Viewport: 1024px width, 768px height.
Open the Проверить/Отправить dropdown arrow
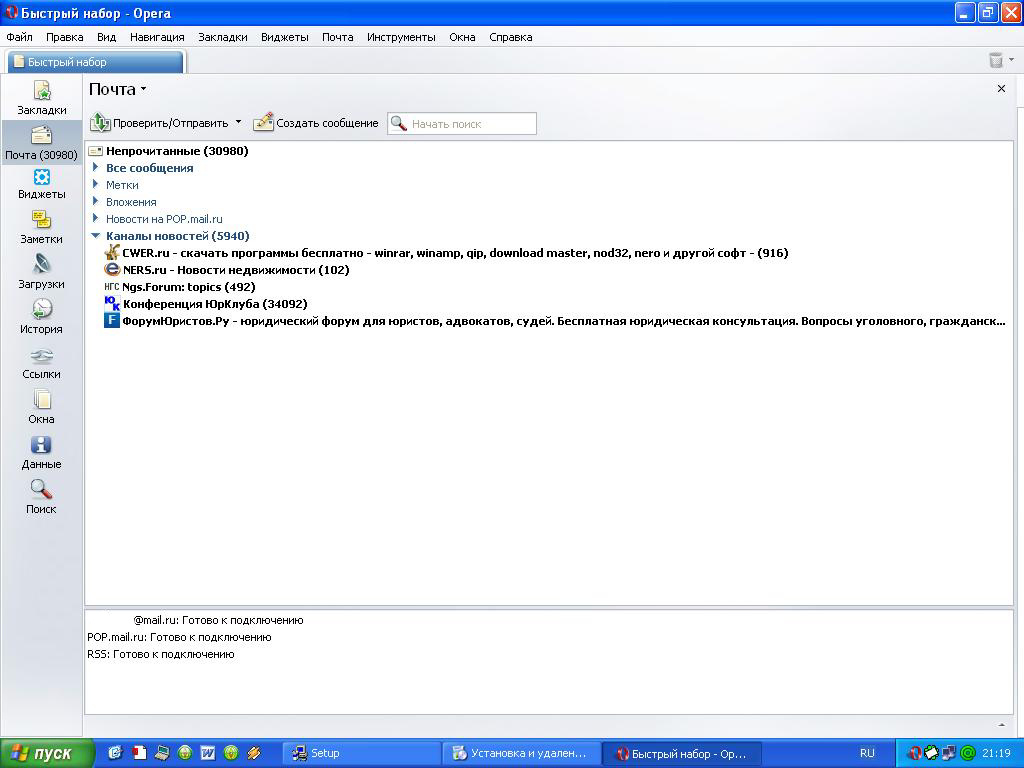point(238,122)
